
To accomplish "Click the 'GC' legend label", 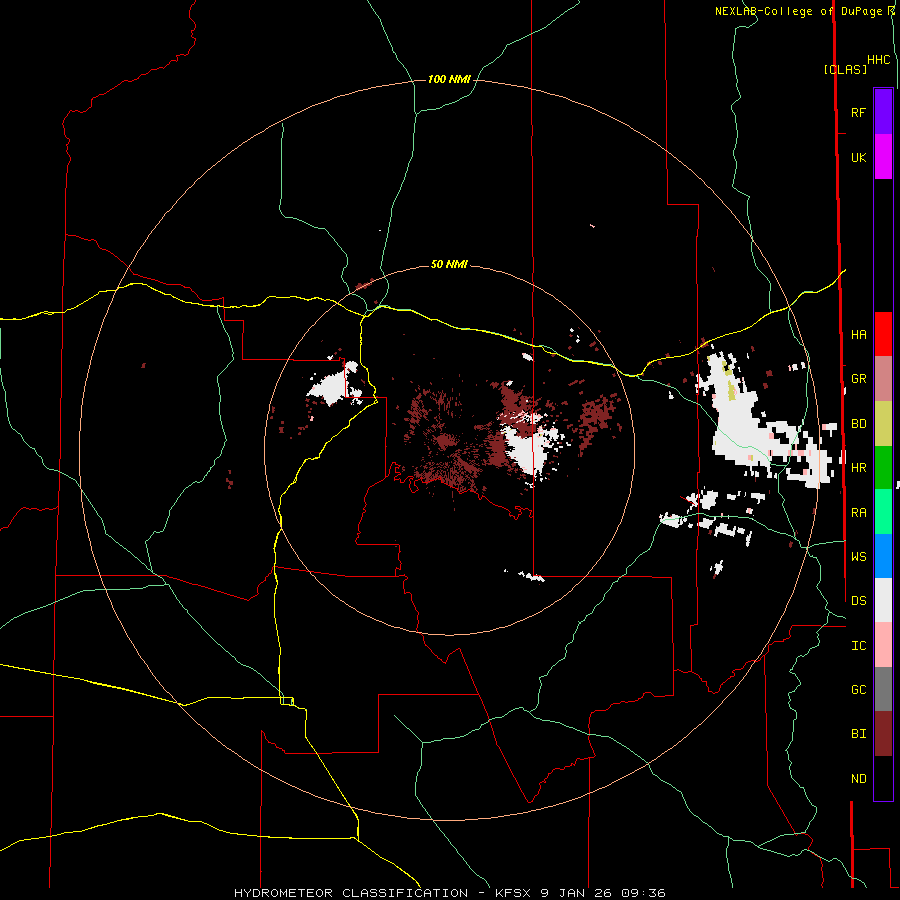I will (858, 690).
